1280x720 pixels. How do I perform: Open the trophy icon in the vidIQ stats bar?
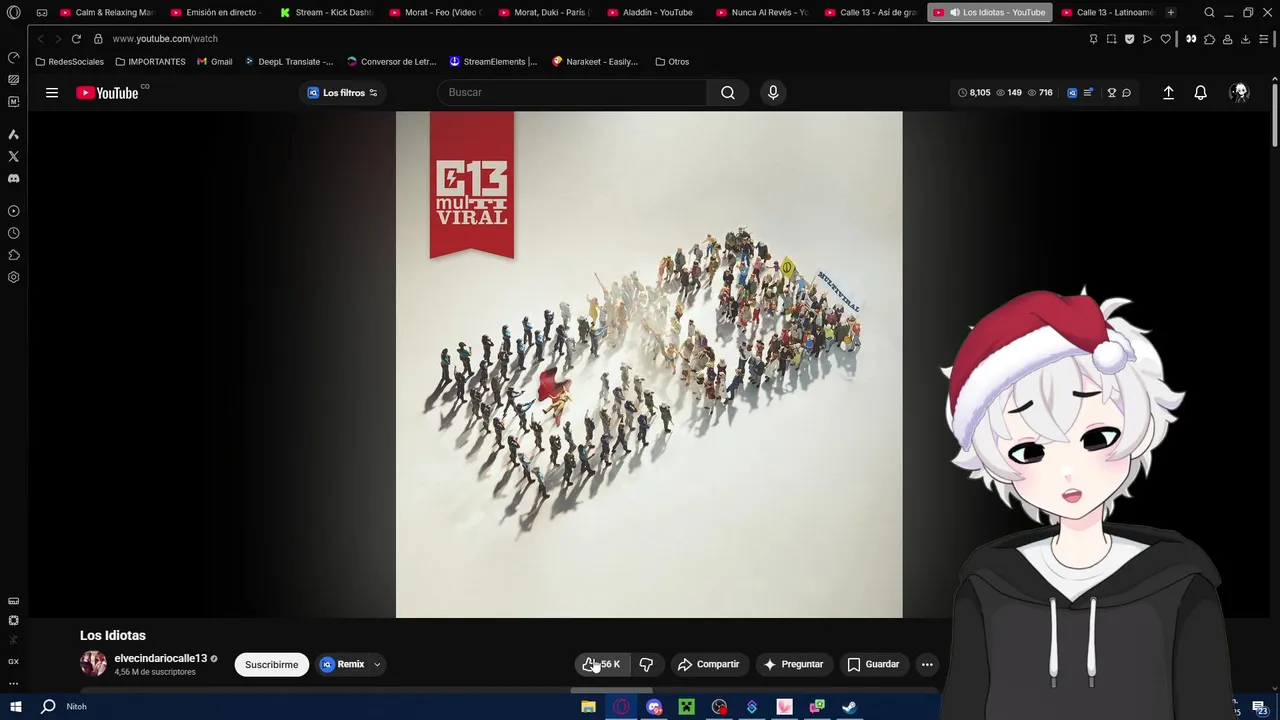point(1111,93)
